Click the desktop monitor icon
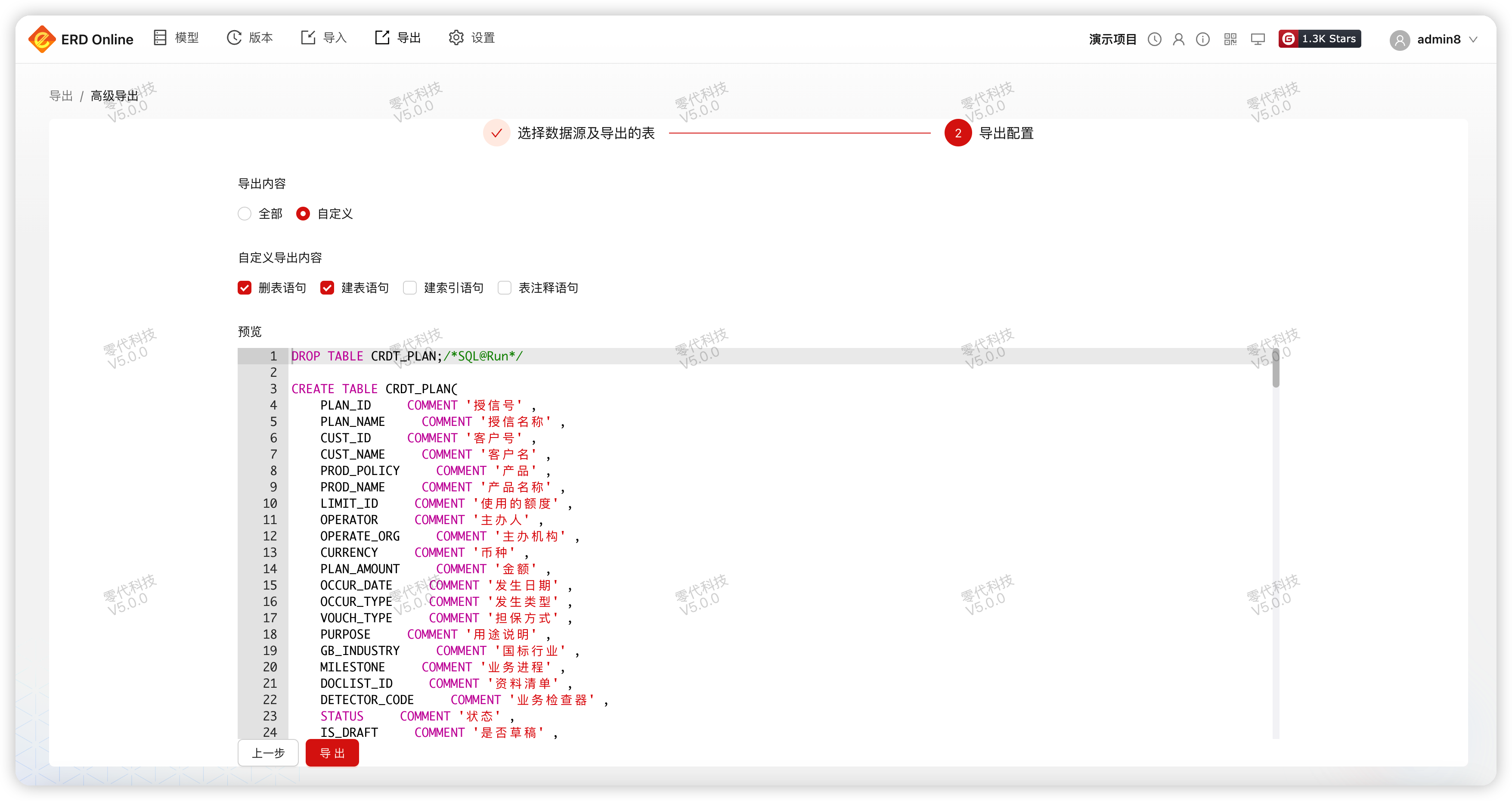 click(1258, 39)
